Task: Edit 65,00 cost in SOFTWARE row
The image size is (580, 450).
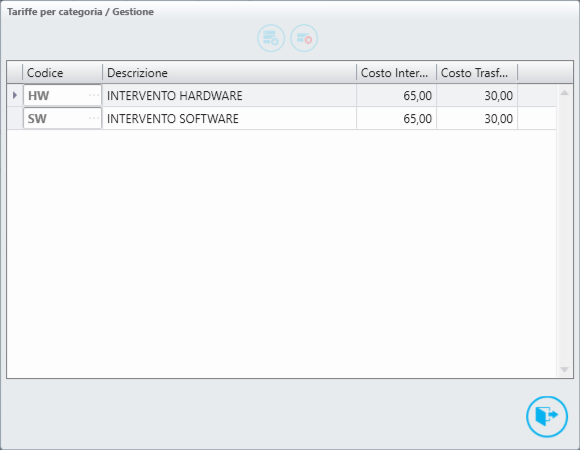Action: pyautogui.click(x=397, y=118)
